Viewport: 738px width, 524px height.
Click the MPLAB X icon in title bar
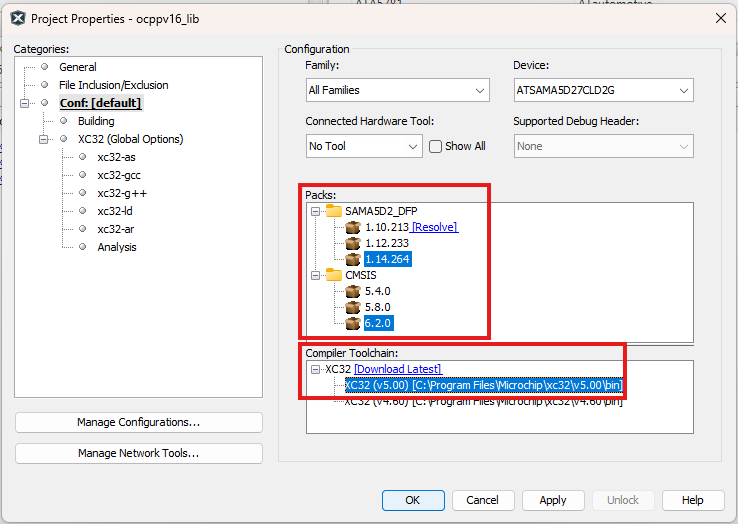click(18, 19)
